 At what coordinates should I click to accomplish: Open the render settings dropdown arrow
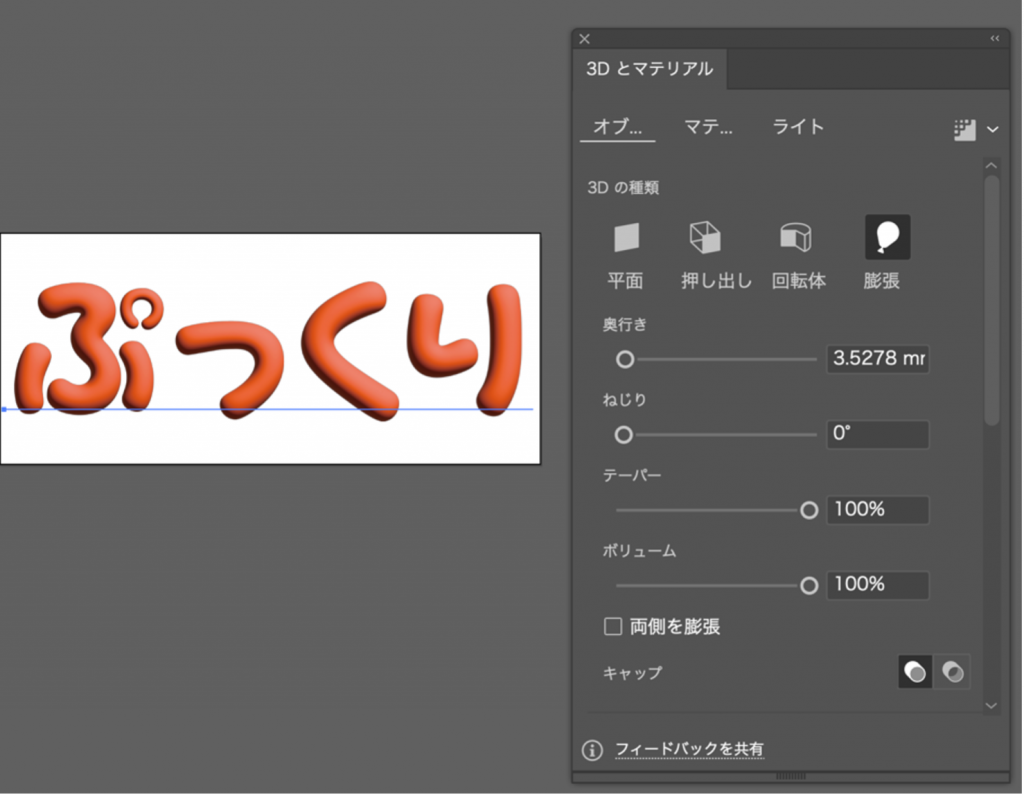993,129
